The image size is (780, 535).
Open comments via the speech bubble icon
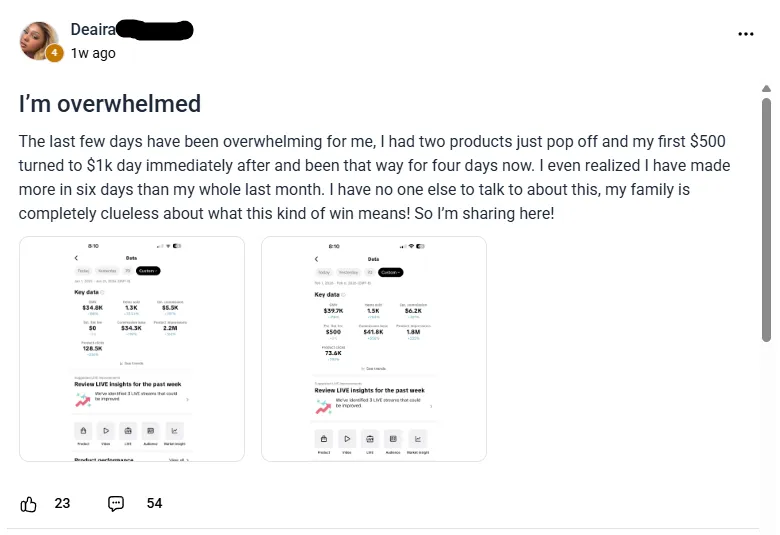point(116,503)
